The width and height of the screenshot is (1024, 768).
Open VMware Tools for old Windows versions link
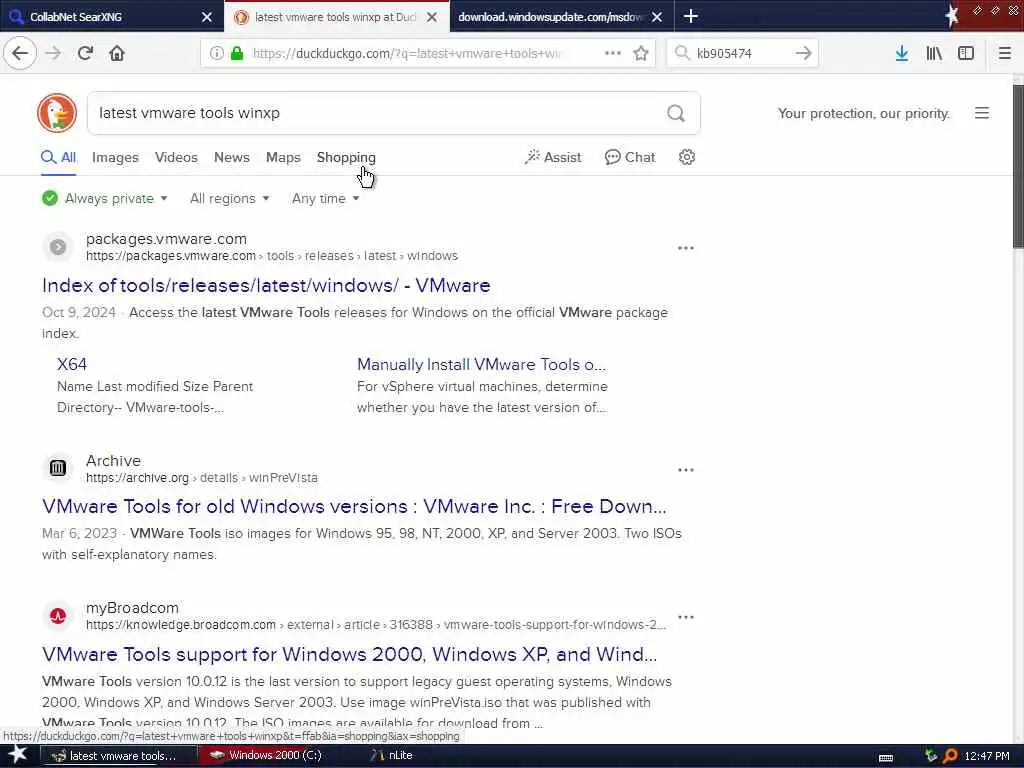[354, 506]
